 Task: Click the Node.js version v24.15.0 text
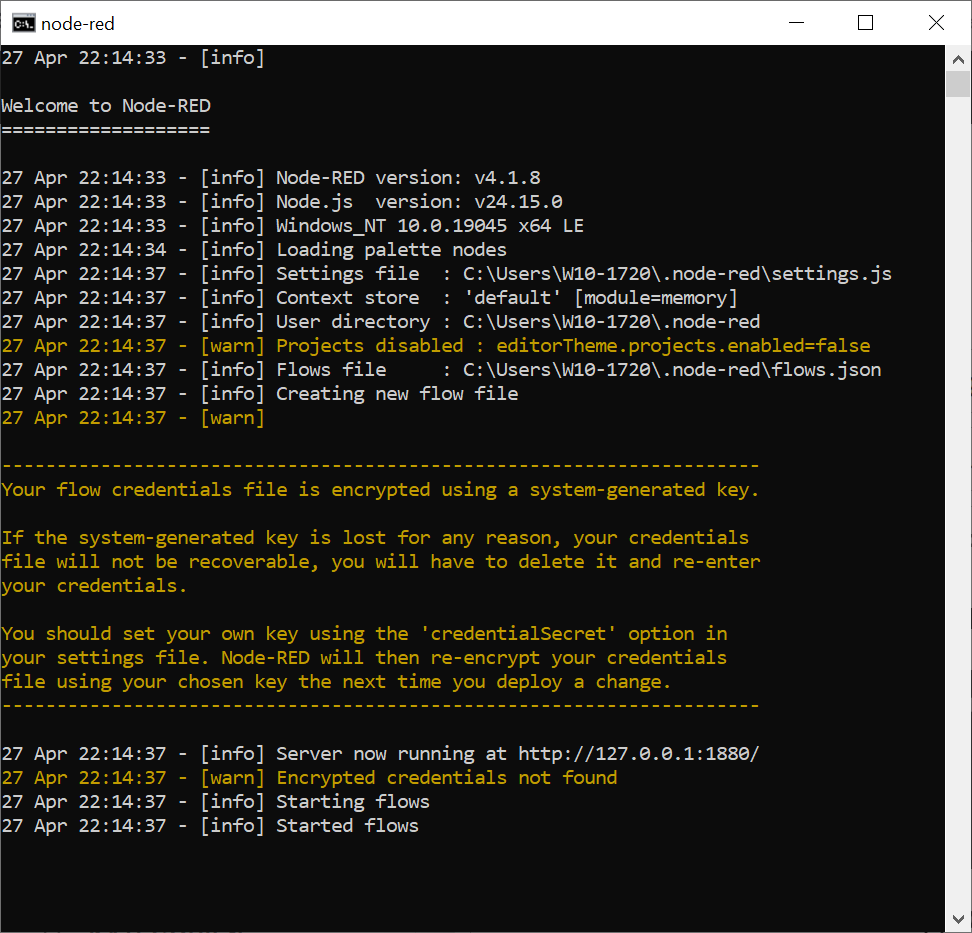click(419, 202)
